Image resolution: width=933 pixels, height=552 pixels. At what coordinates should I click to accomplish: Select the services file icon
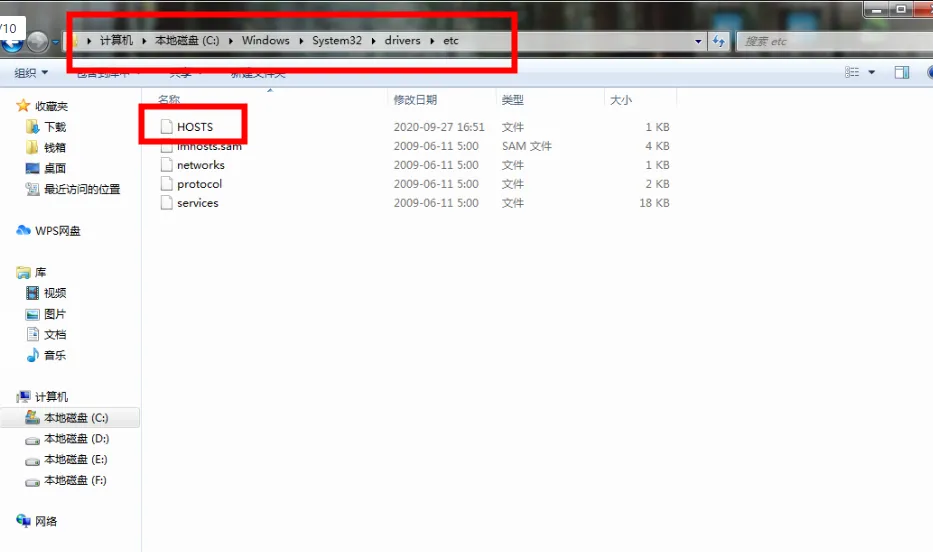(168, 203)
